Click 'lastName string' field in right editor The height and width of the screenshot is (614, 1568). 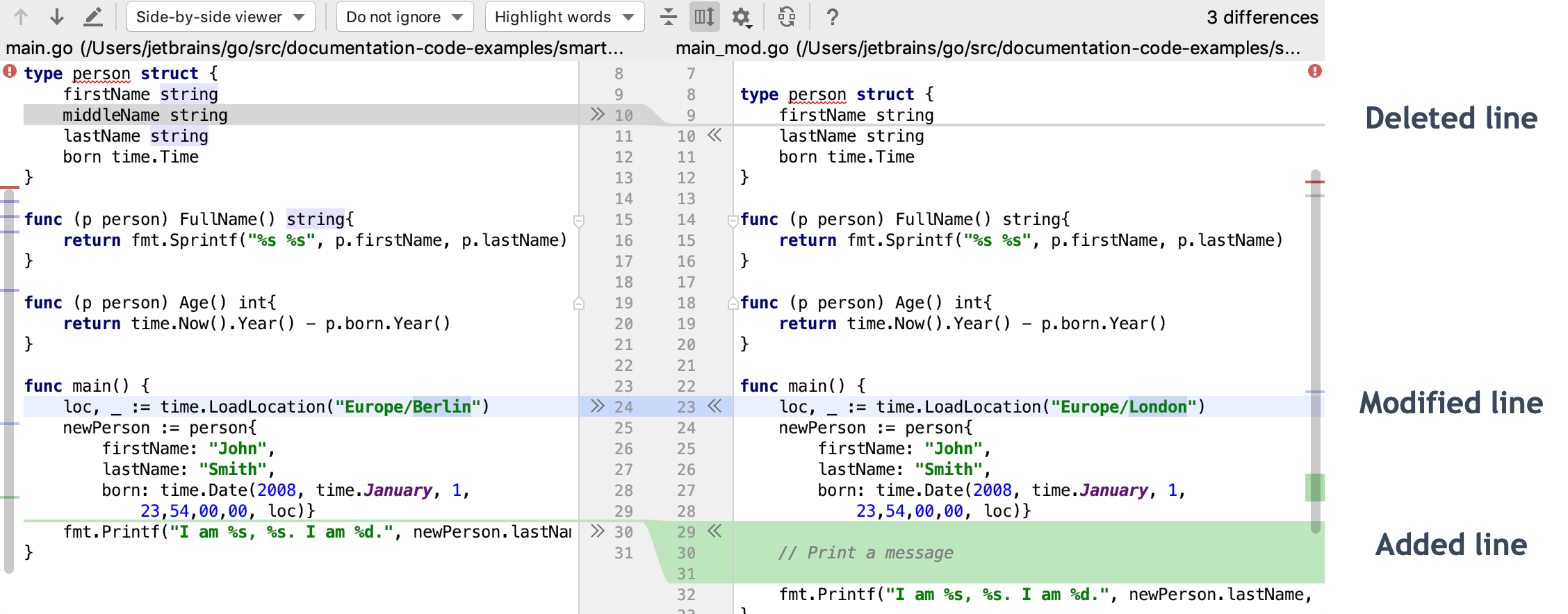pos(851,136)
